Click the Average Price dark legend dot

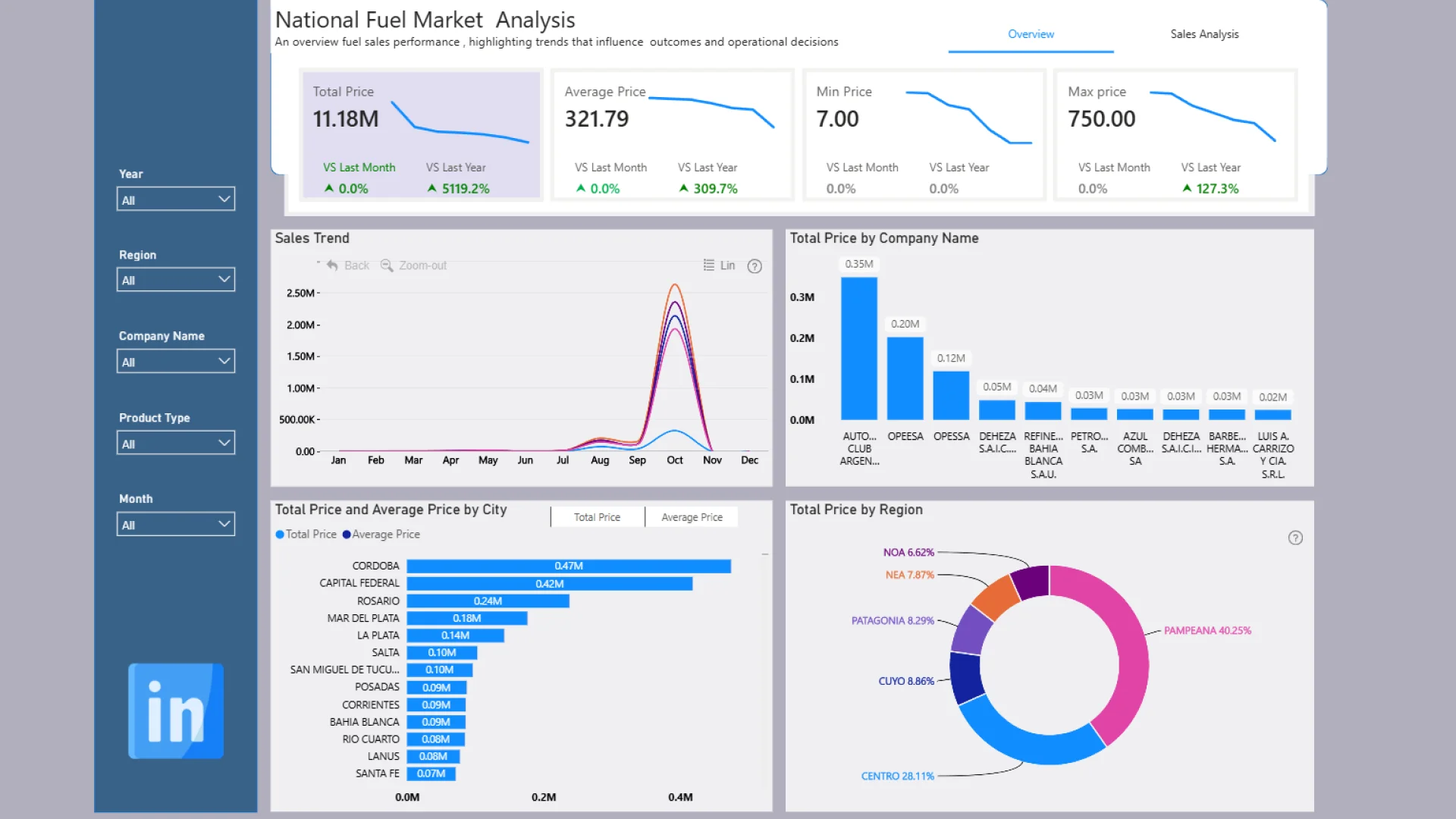[x=347, y=535]
